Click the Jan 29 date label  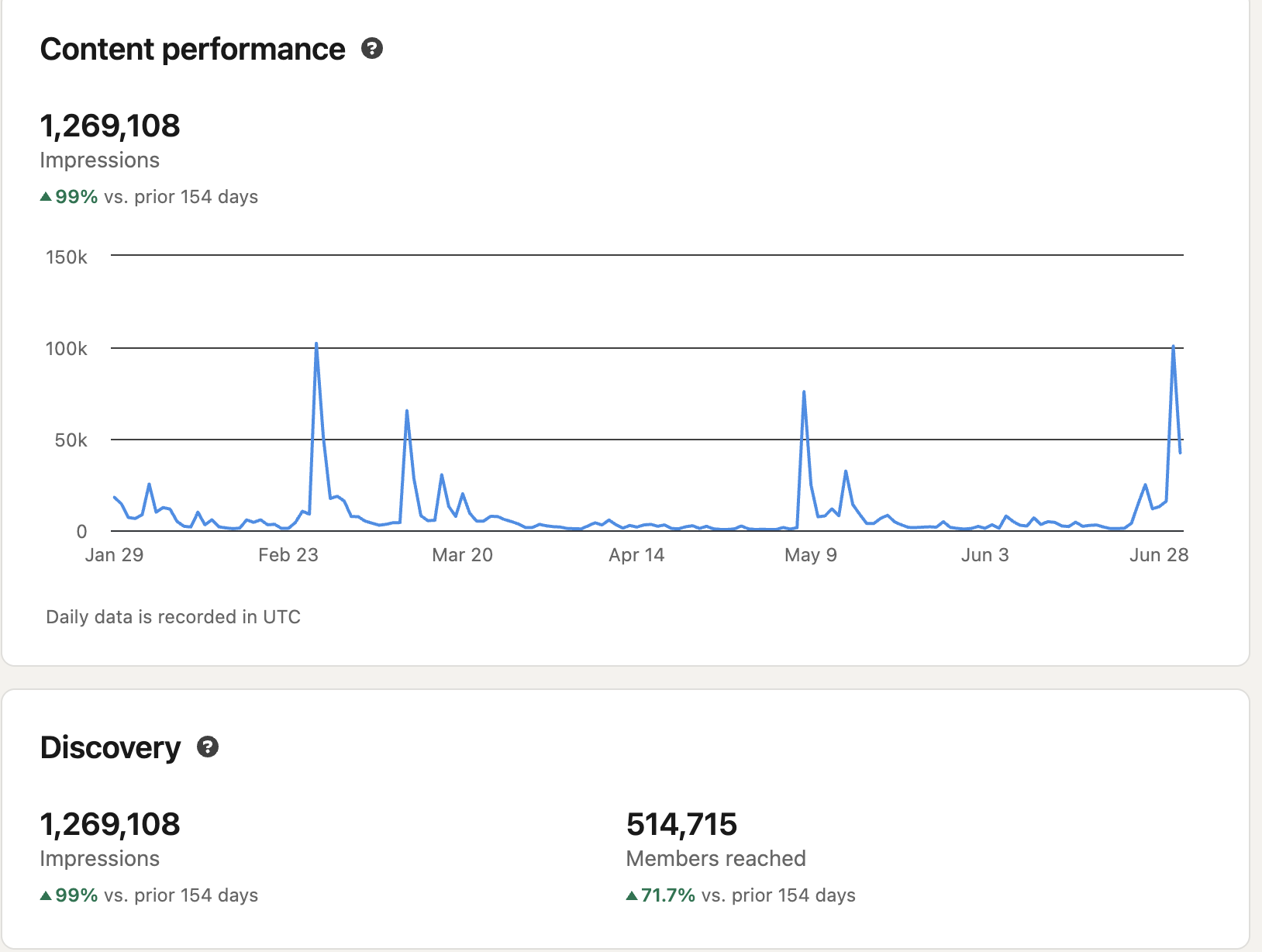click(x=114, y=555)
